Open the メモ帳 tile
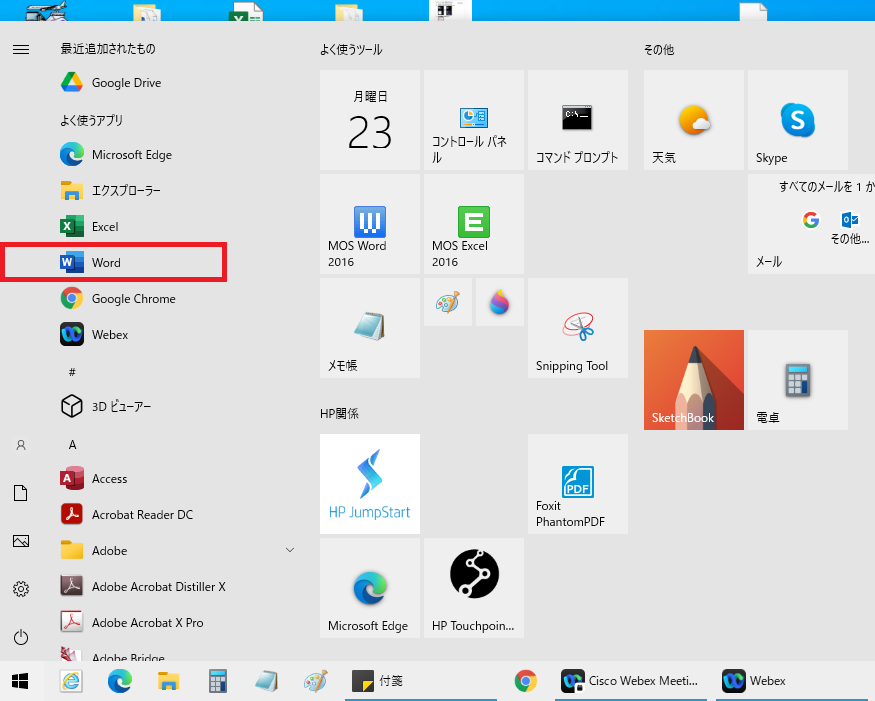The height and width of the screenshot is (701, 875). point(369,328)
